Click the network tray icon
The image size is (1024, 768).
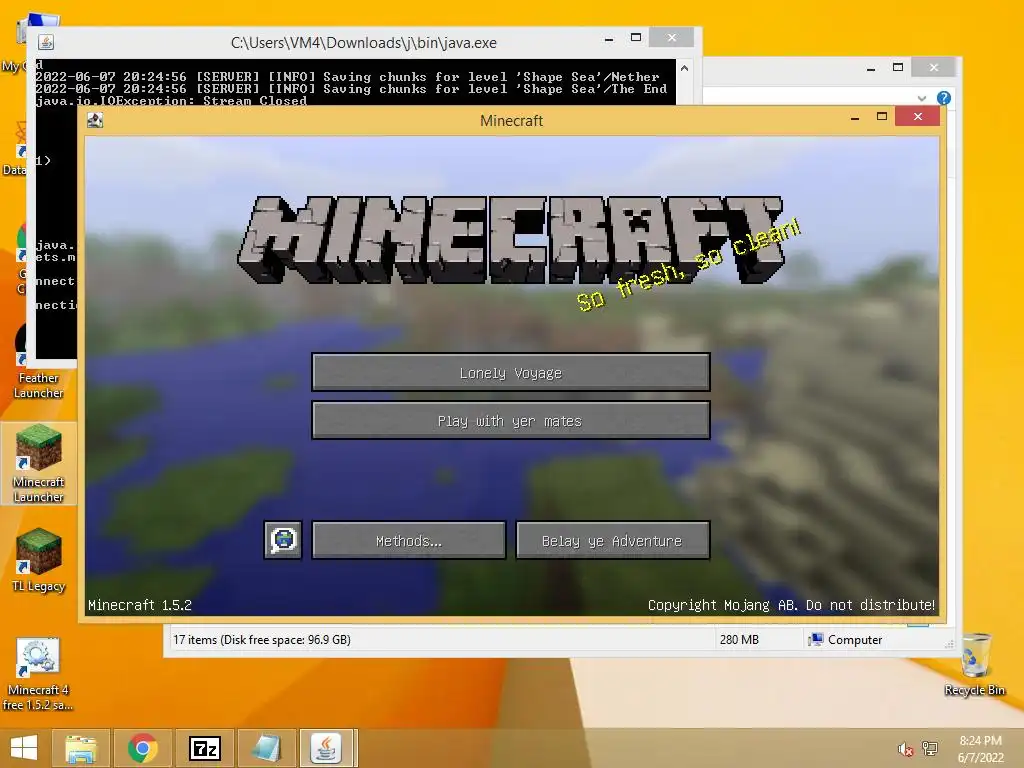(930, 749)
